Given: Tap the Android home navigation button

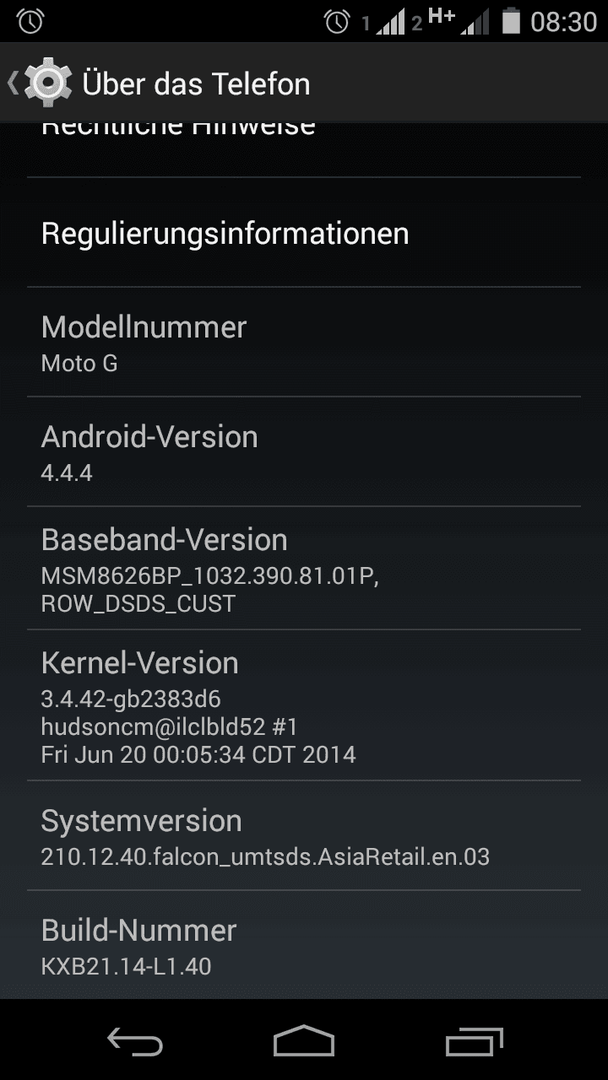Looking at the screenshot, I should pyautogui.click(x=304, y=1041).
